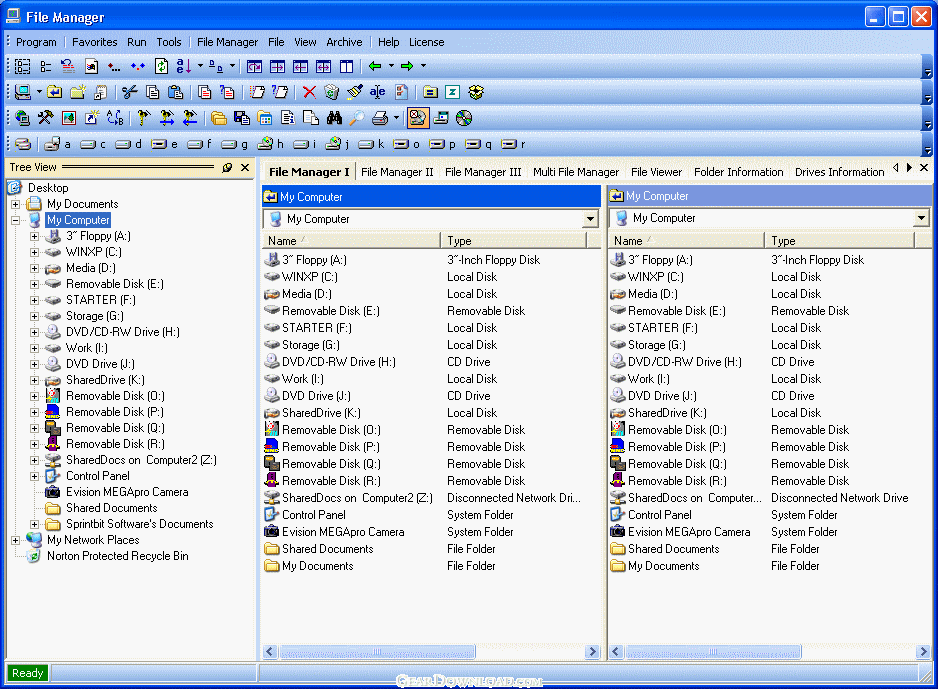Click the rainbow CD disc icon
Image resolution: width=938 pixels, height=689 pixels.
464,118
